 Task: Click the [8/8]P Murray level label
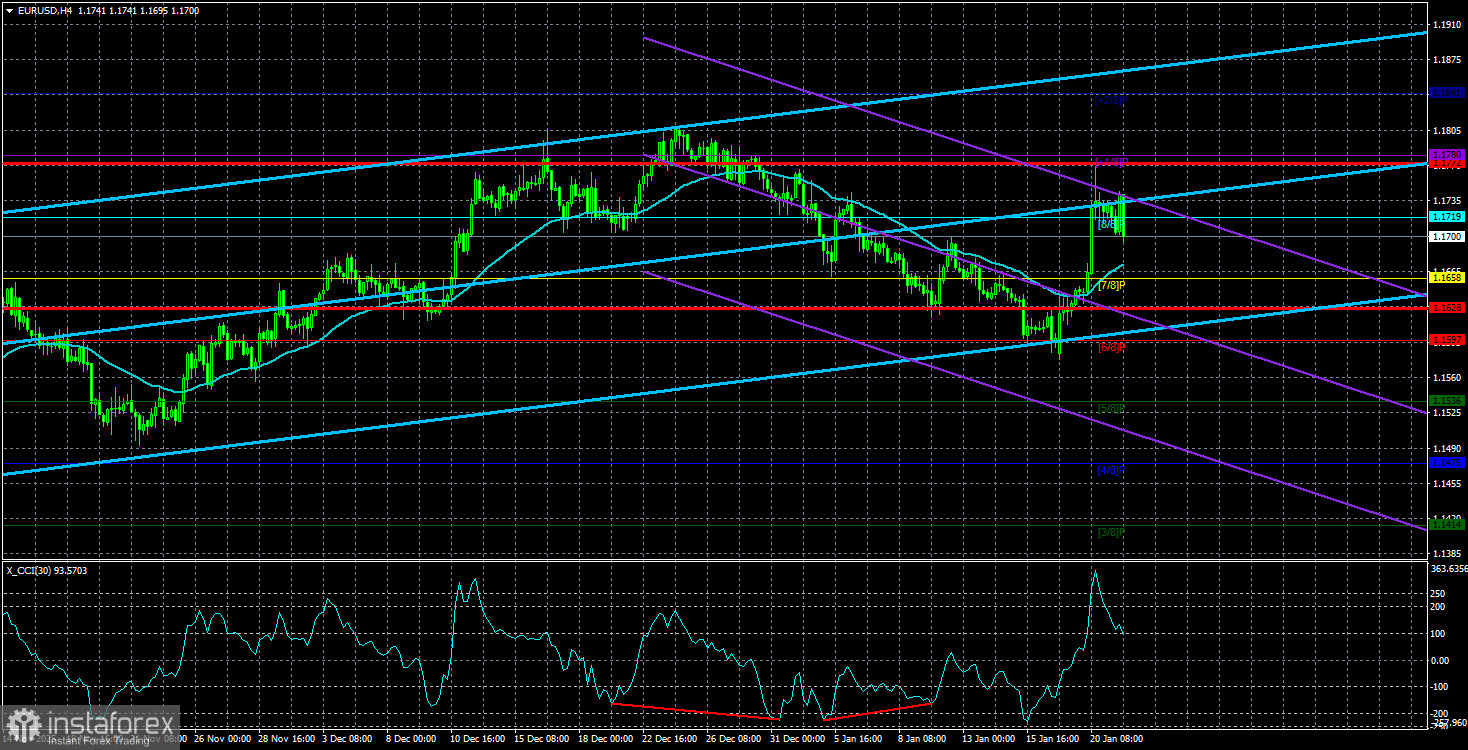(x=1111, y=225)
